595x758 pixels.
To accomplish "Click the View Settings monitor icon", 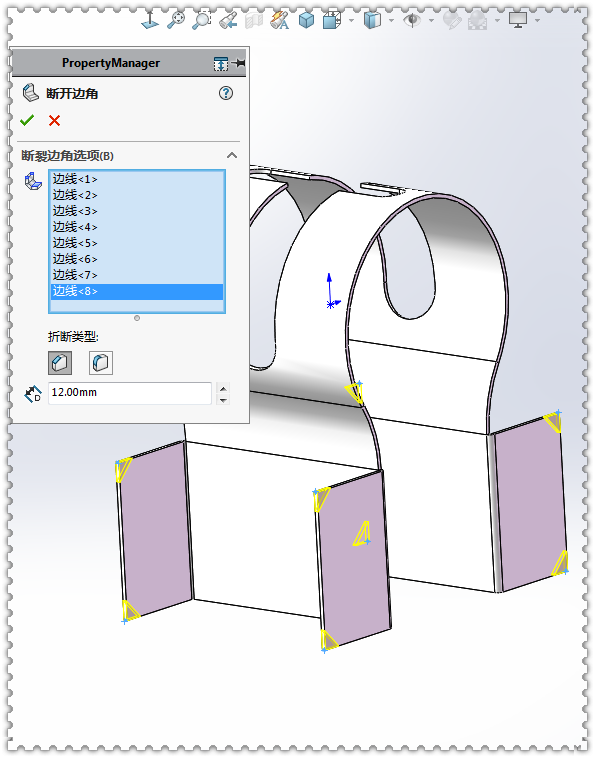I will click(x=518, y=20).
